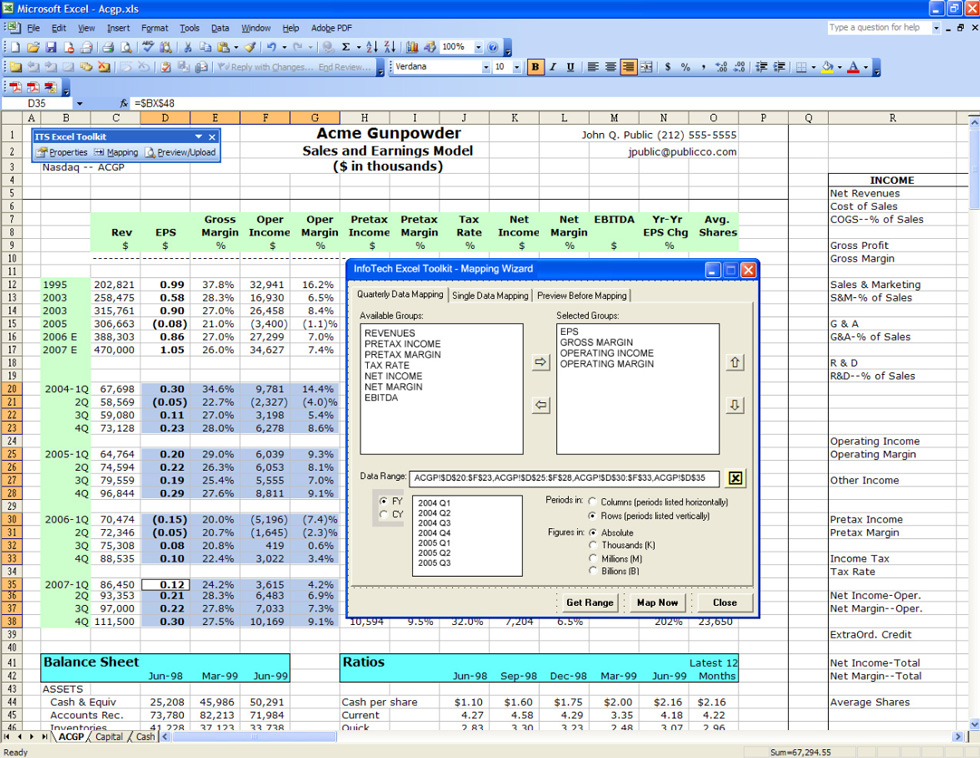Sort ascending with the A-Z icon
This screenshot has width=980, height=758.
pos(371,47)
